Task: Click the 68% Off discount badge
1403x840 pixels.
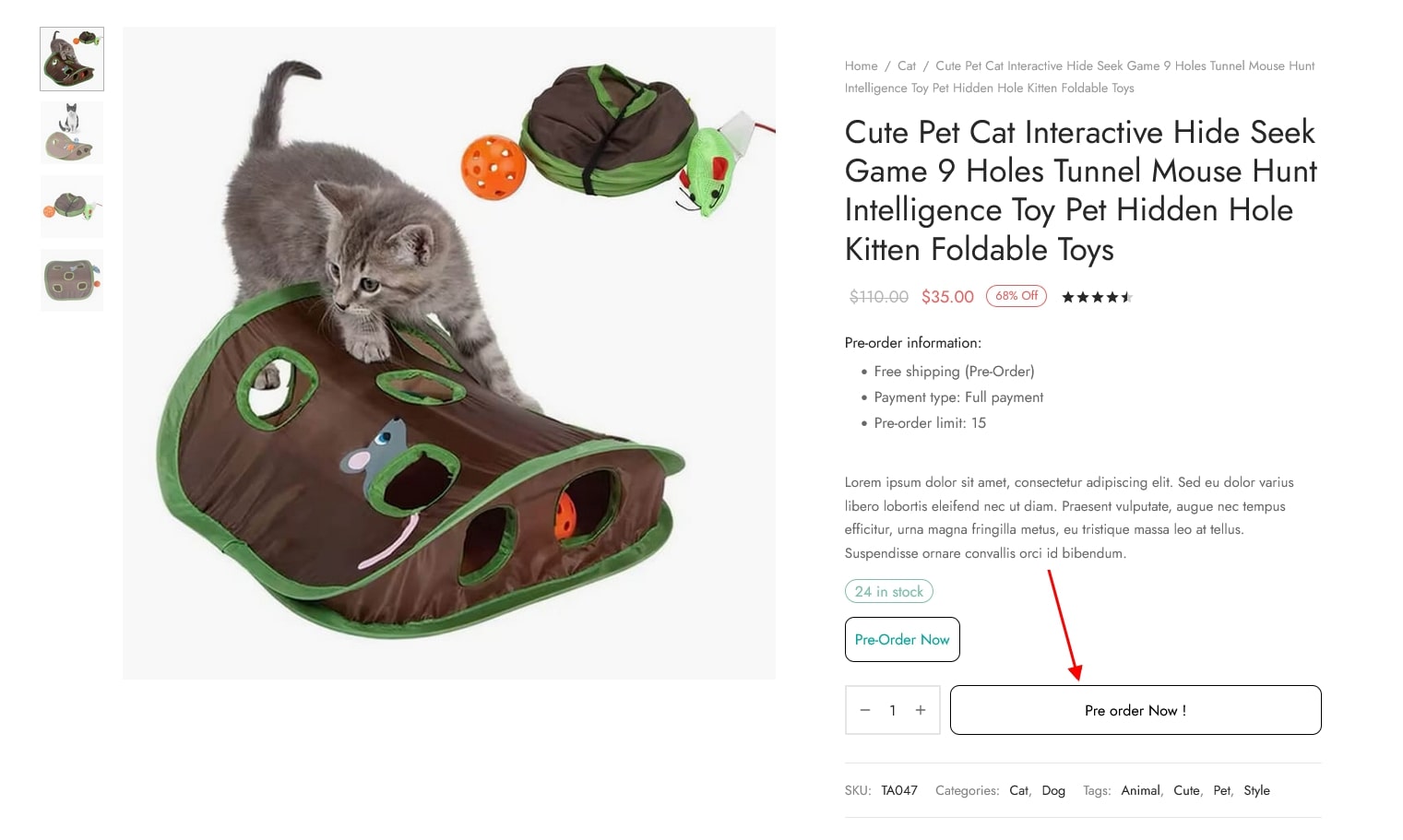Action: (x=1017, y=296)
